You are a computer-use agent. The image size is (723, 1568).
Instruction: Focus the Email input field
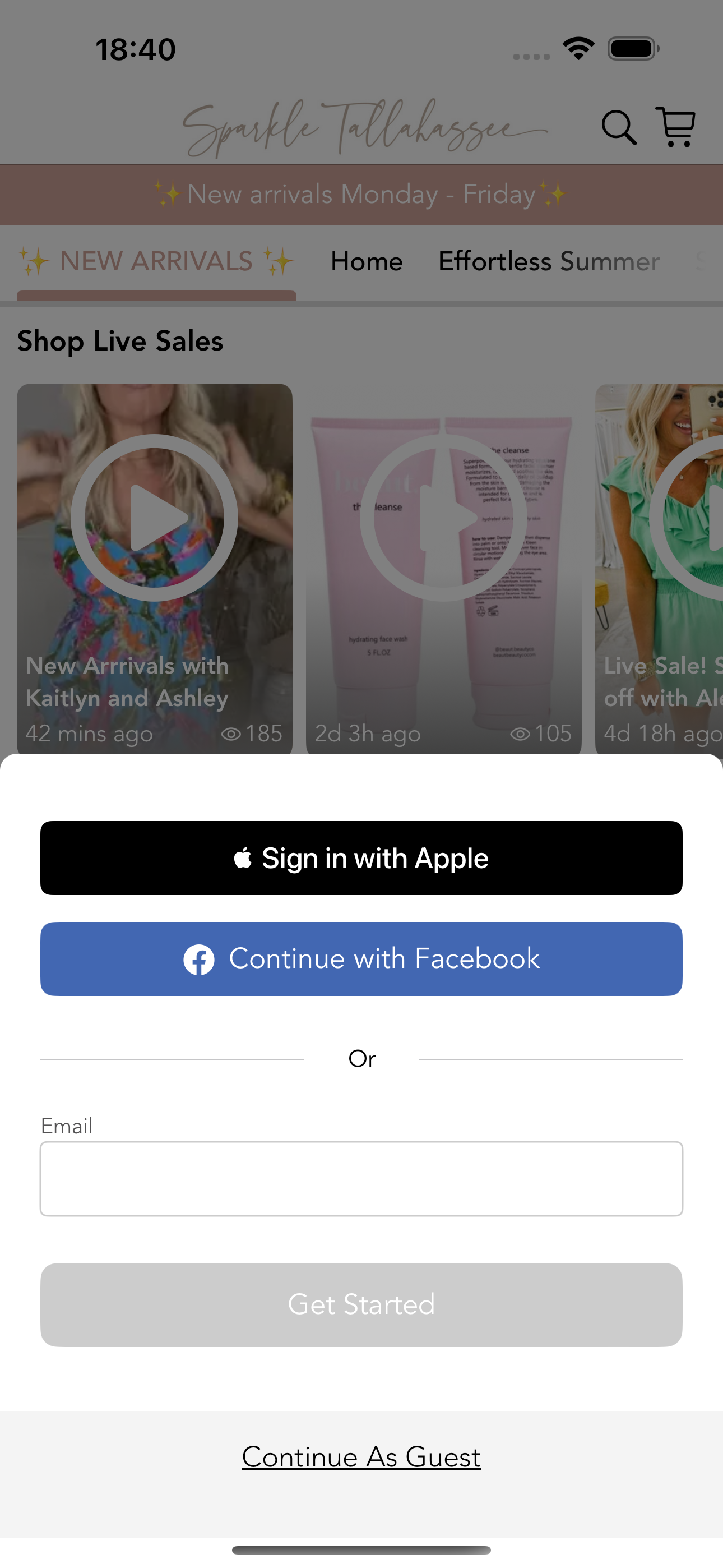361,1178
